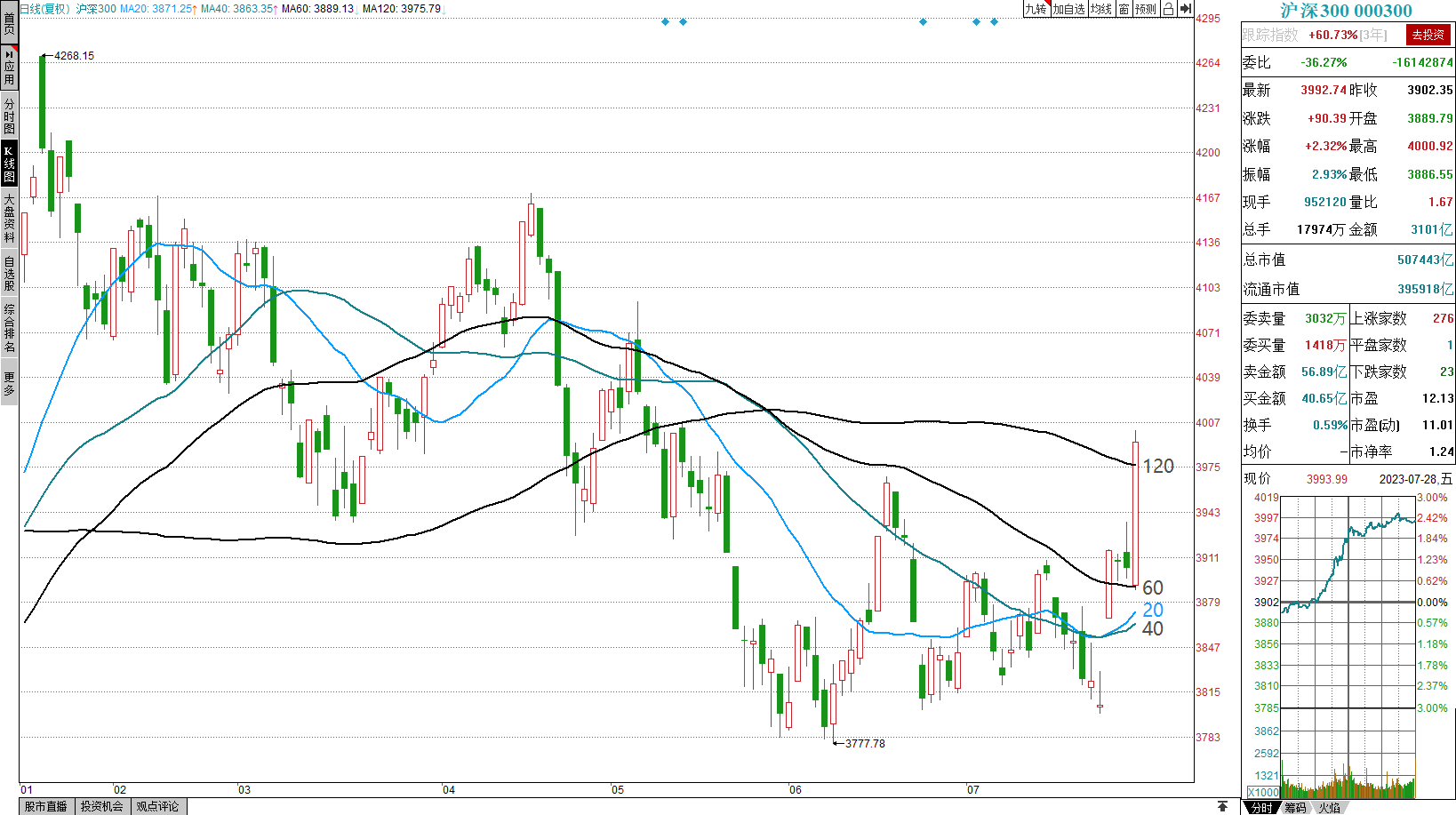Click the first blue diamond event marker
1456x815 pixels.
[x=665, y=21]
